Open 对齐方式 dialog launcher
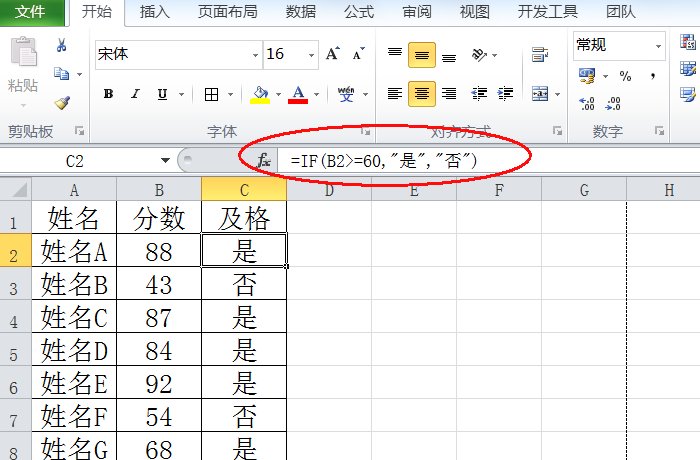 point(557,130)
